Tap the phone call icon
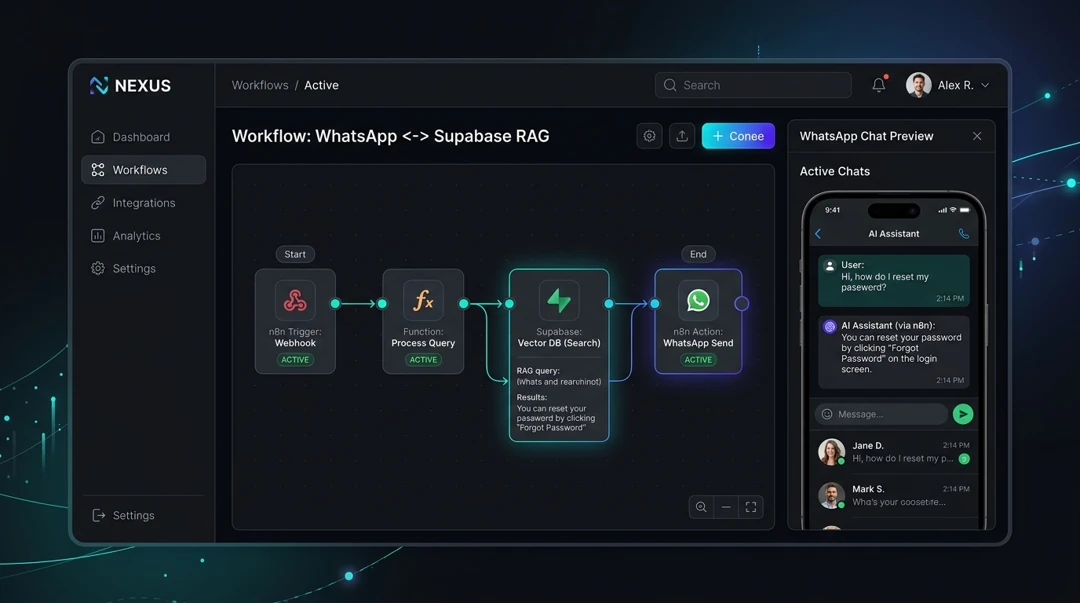This screenshot has width=1080, height=603. point(964,234)
